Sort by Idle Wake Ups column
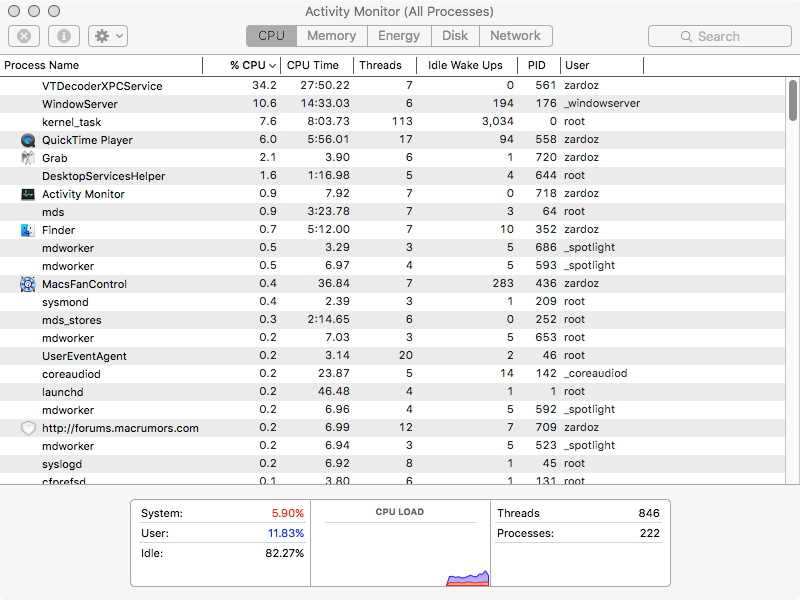 tap(467, 65)
